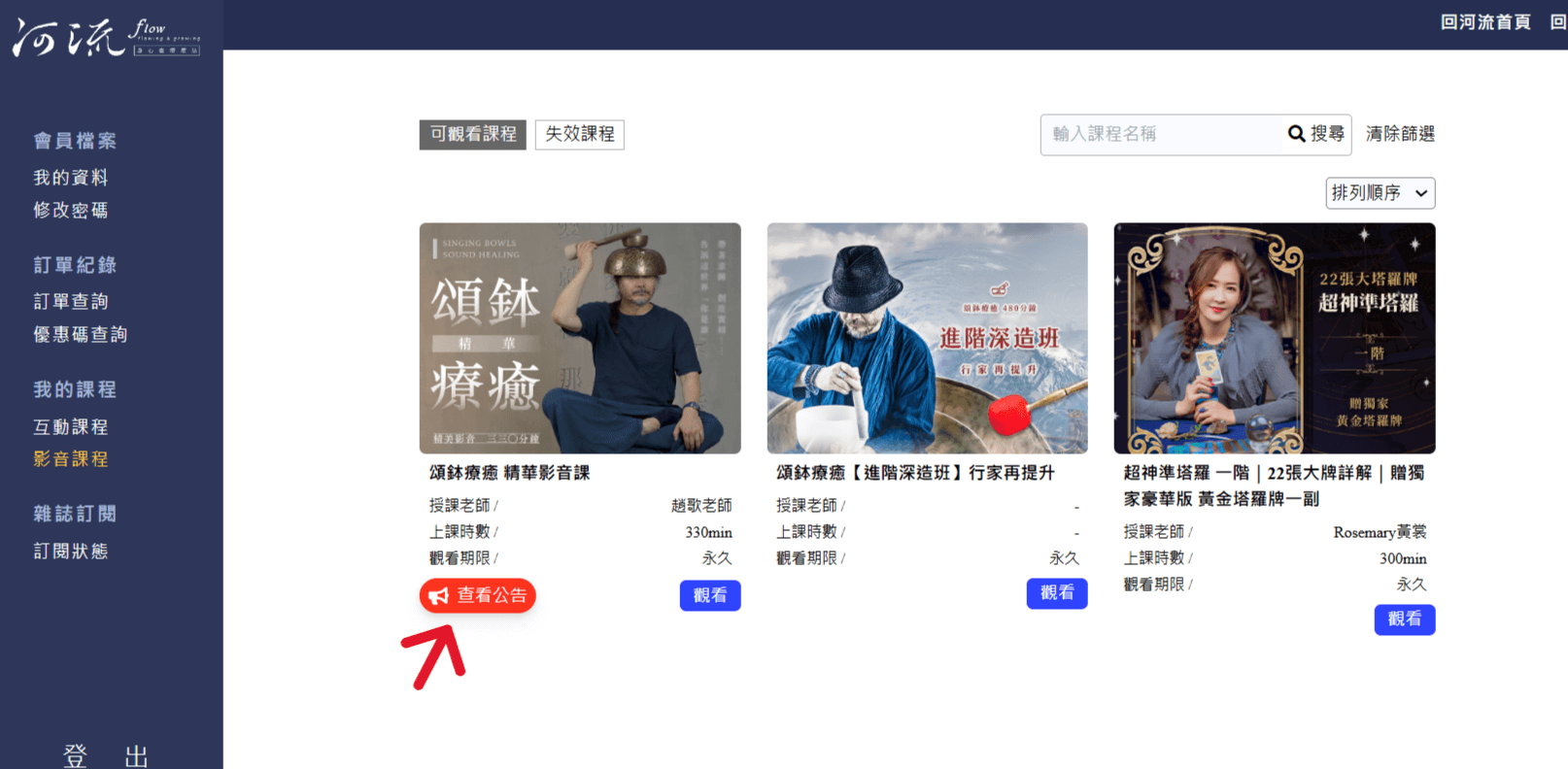Open the 排列順序 sort dropdown
This screenshot has height=769, width=1568.
[1380, 193]
